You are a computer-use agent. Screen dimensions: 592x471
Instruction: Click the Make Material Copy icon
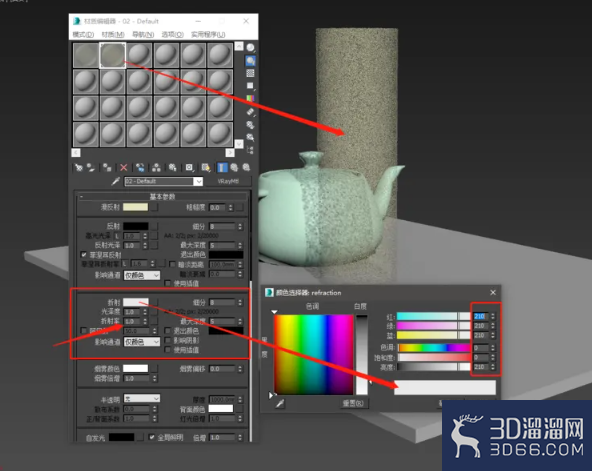[140, 168]
